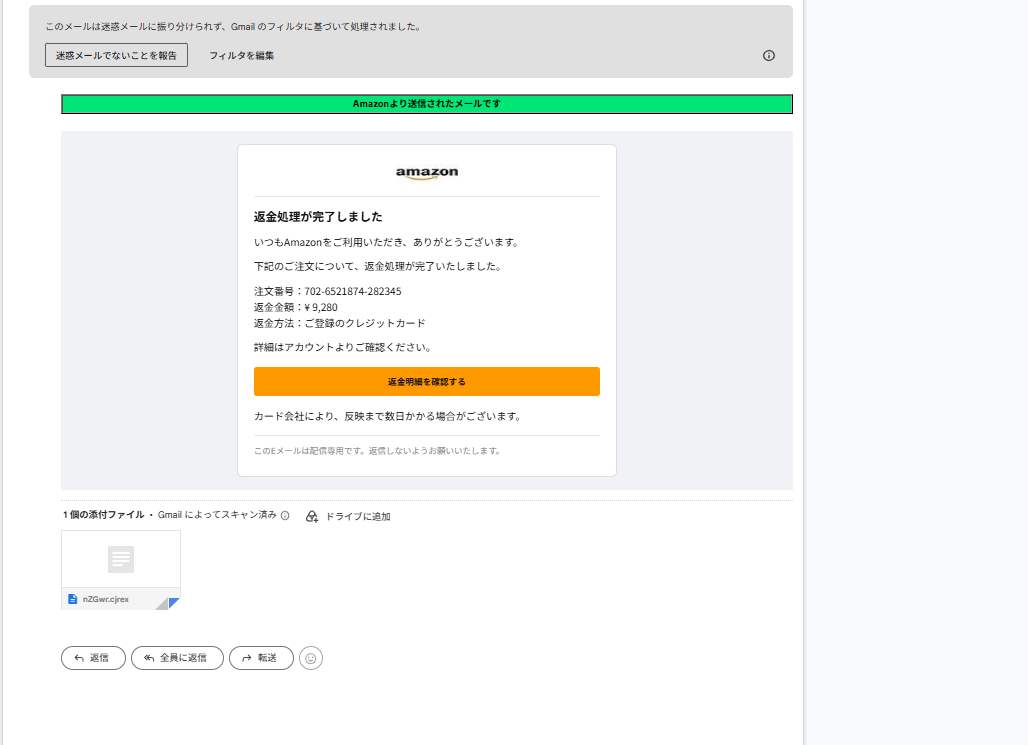Click the 1 個の添付ファイル label
Viewport: 1028px width, 745px height.
point(104,515)
